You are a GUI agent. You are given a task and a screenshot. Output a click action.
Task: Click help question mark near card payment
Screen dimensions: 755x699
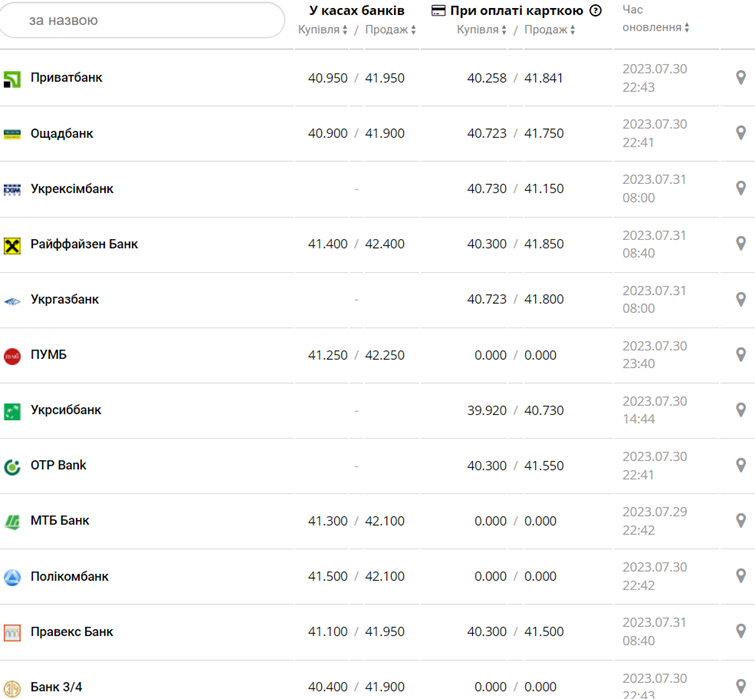click(596, 11)
